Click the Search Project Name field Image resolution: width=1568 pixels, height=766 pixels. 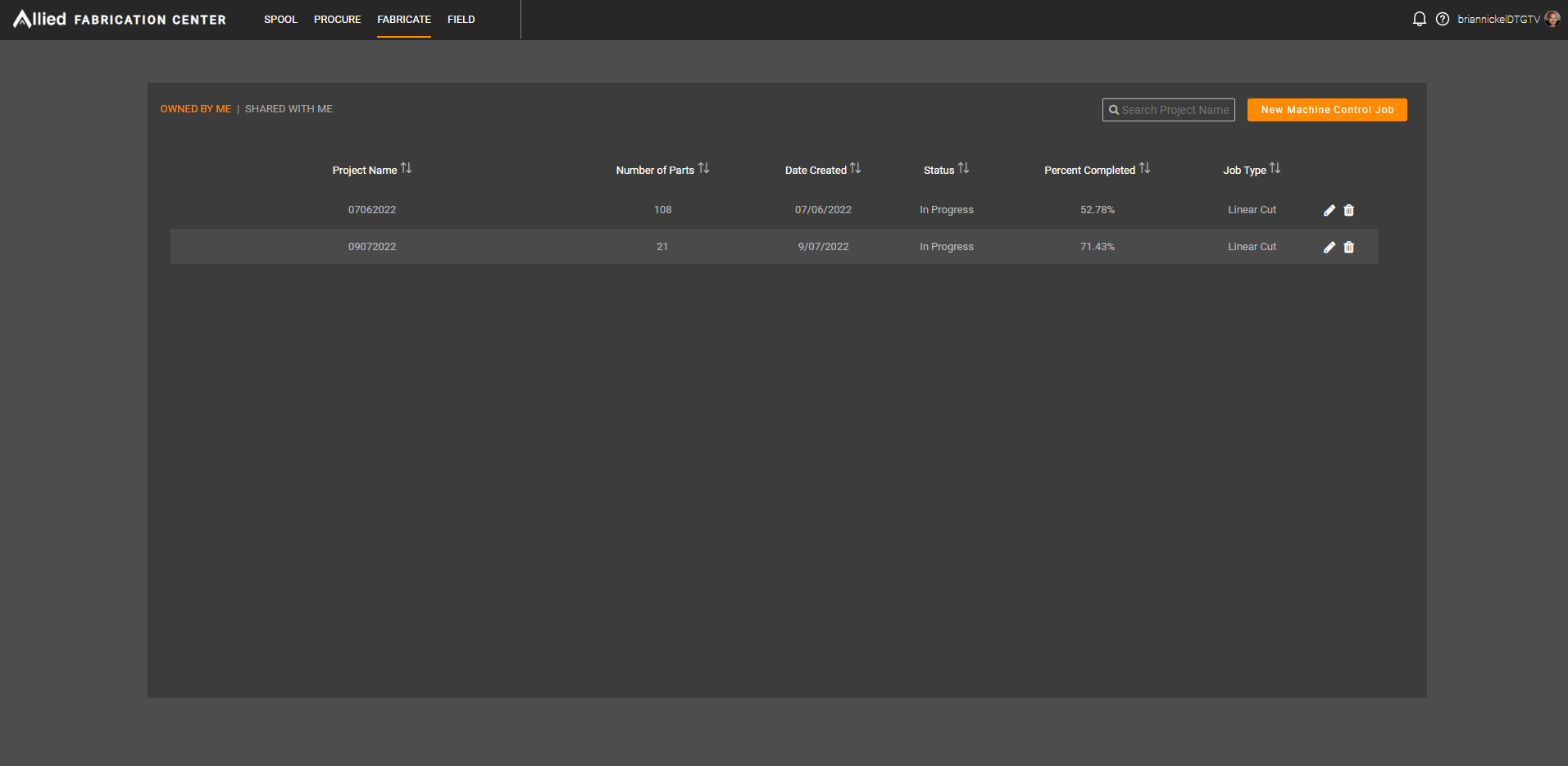1169,110
